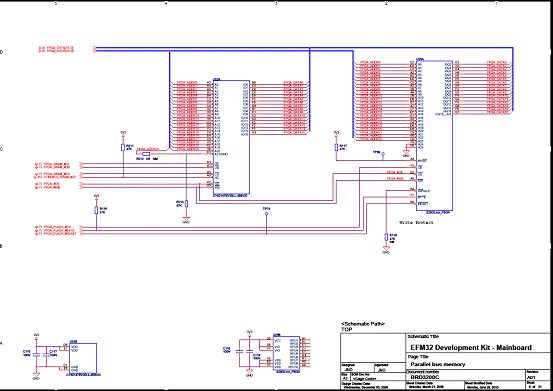
Task: Select the FPGA_FLASH reset port label at the bottom-left
Action: pyautogui.click(x=56, y=234)
